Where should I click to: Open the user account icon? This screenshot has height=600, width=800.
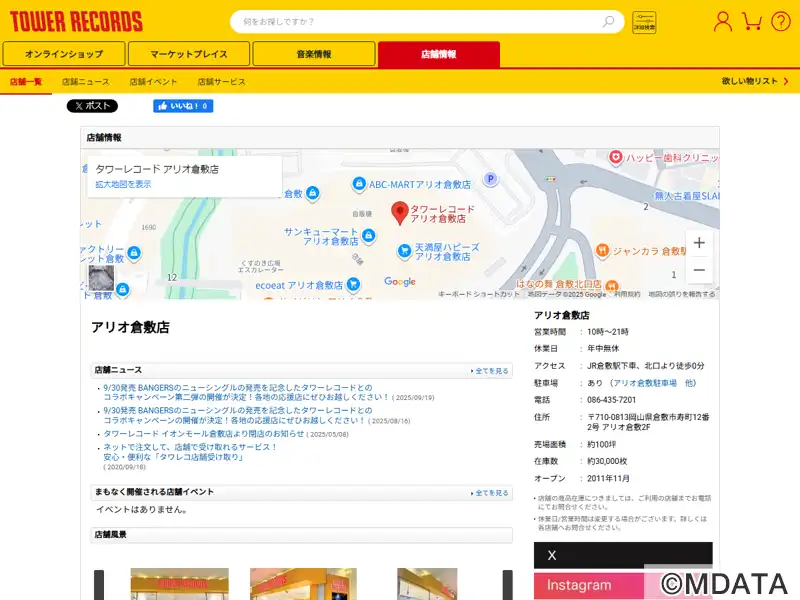click(x=722, y=21)
